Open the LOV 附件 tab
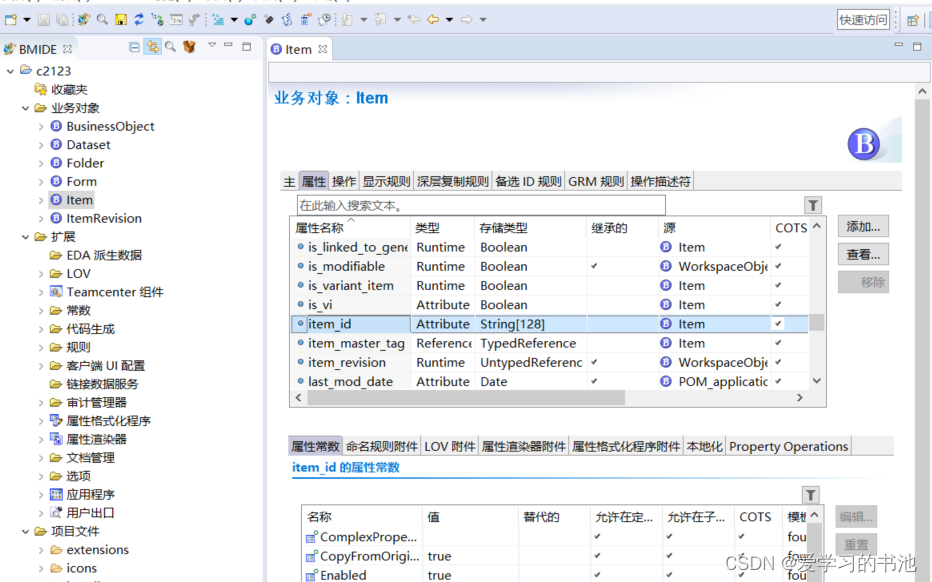 pos(449,446)
